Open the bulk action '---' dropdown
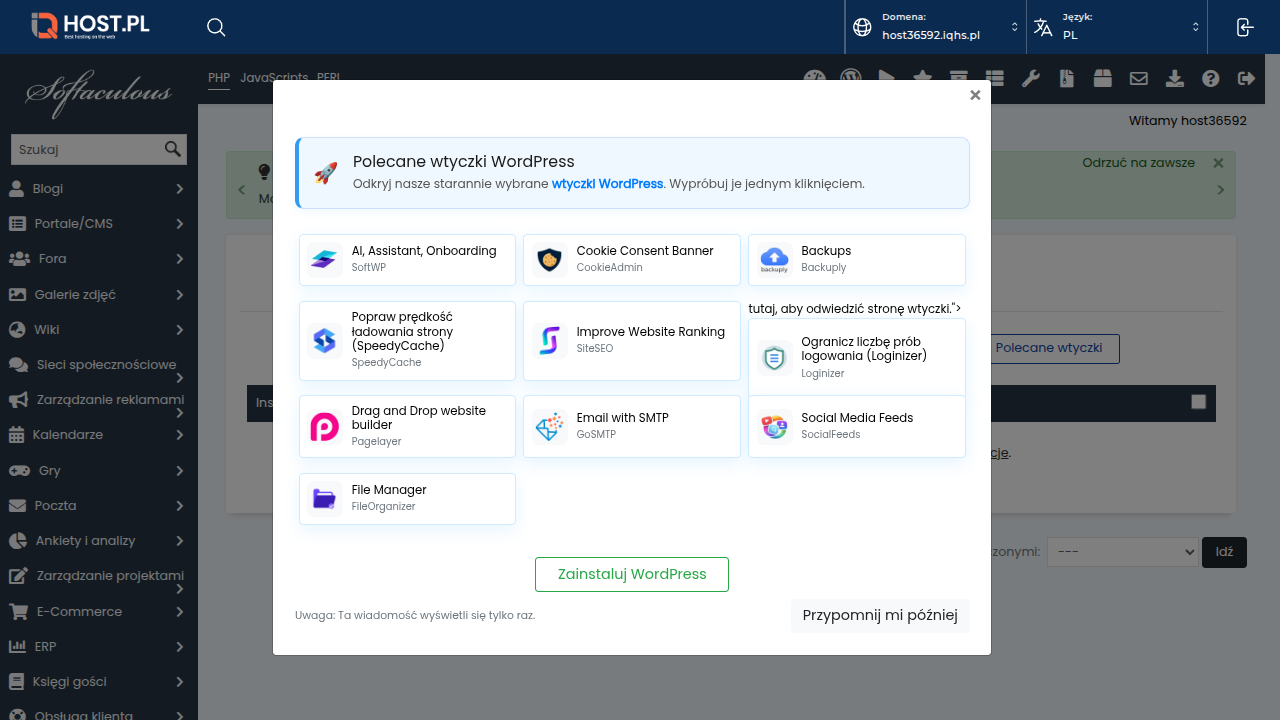Image resolution: width=1280 pixels, height=720 pixels. coord(1122,552)
